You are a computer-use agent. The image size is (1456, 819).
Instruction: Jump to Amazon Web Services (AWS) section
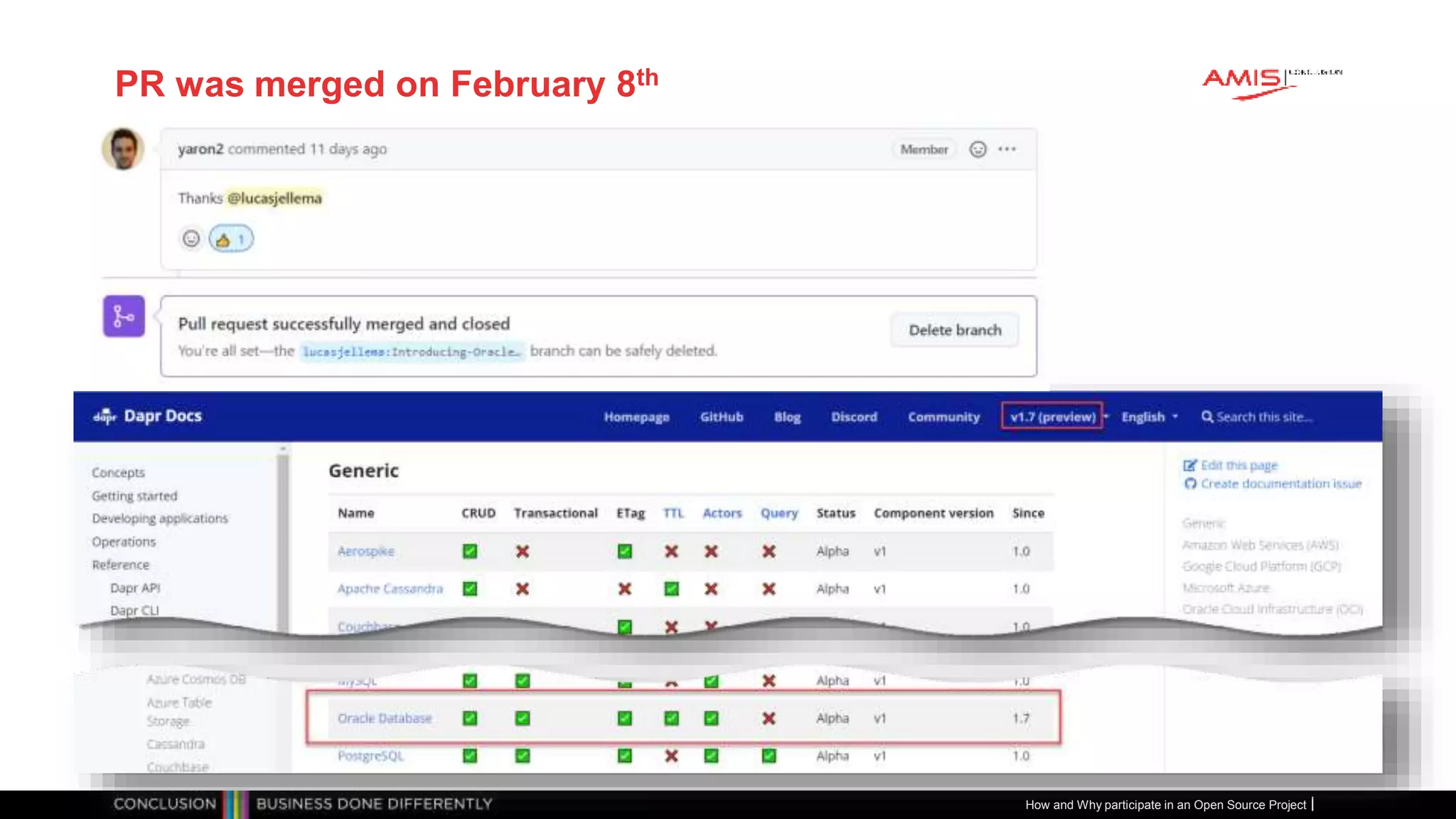click(1260, 545)
